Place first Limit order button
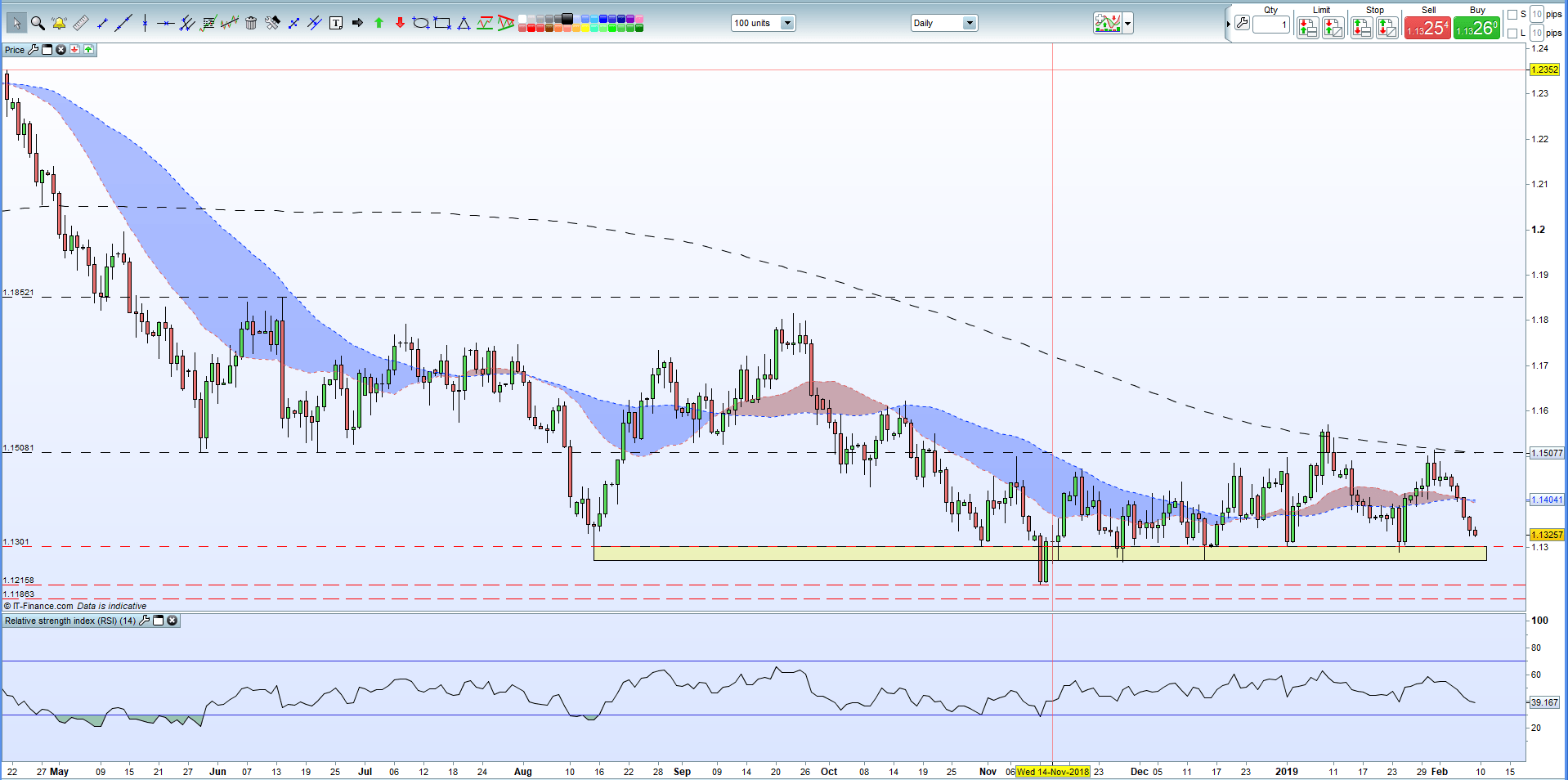Image resolution: width=1568 pixels, height=780 pixels. [1307, 28]
